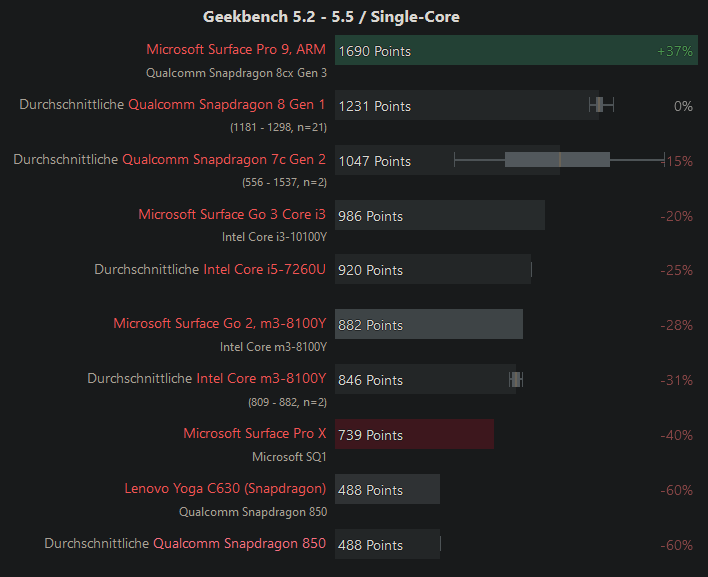This screenshot has width=708, height=577.
Task: Click the 986 Points bar
Action: (x=440, y=215)
